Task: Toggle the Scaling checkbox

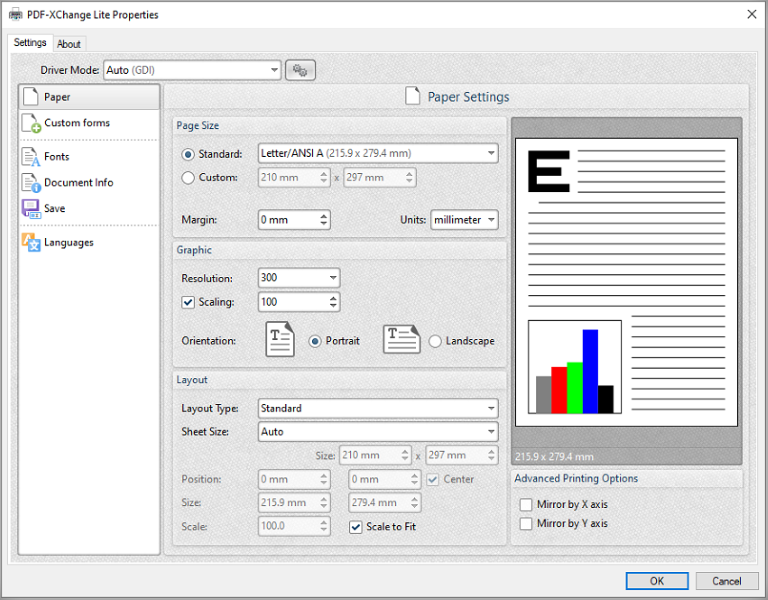Action: click(188, 302)
